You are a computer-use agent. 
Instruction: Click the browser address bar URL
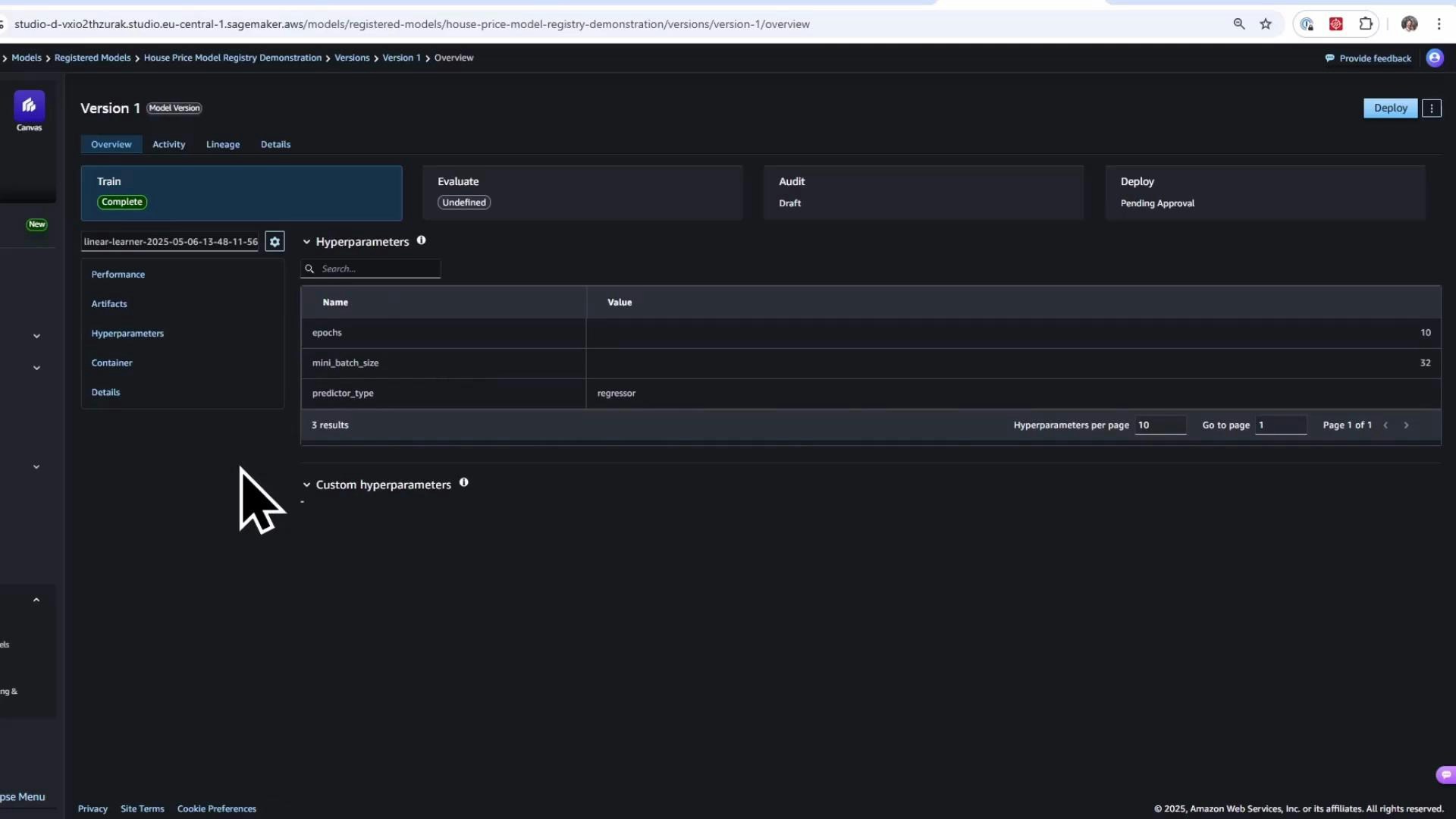412,24
